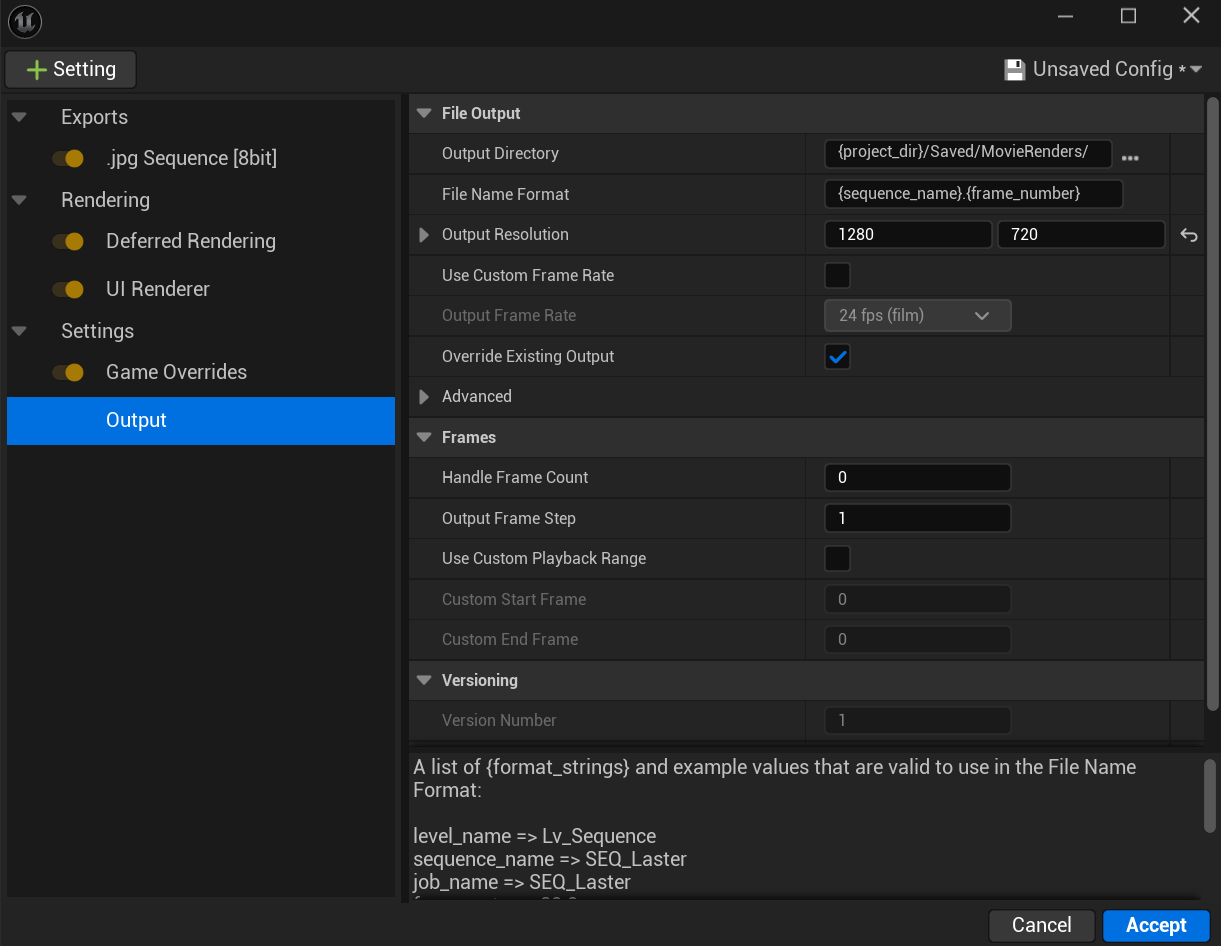Collapse the Frames section
This screenshot has width=1221, height=946.
pos(424,437)
